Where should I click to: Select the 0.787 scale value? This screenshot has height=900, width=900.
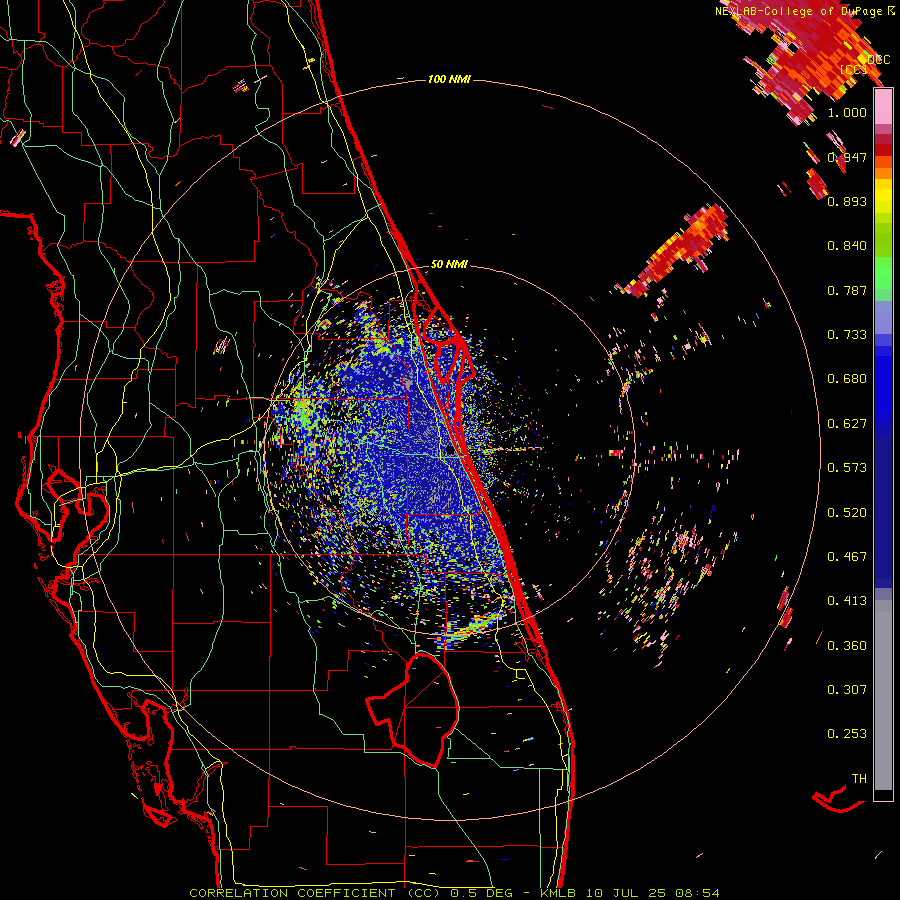tap(847, 290)
